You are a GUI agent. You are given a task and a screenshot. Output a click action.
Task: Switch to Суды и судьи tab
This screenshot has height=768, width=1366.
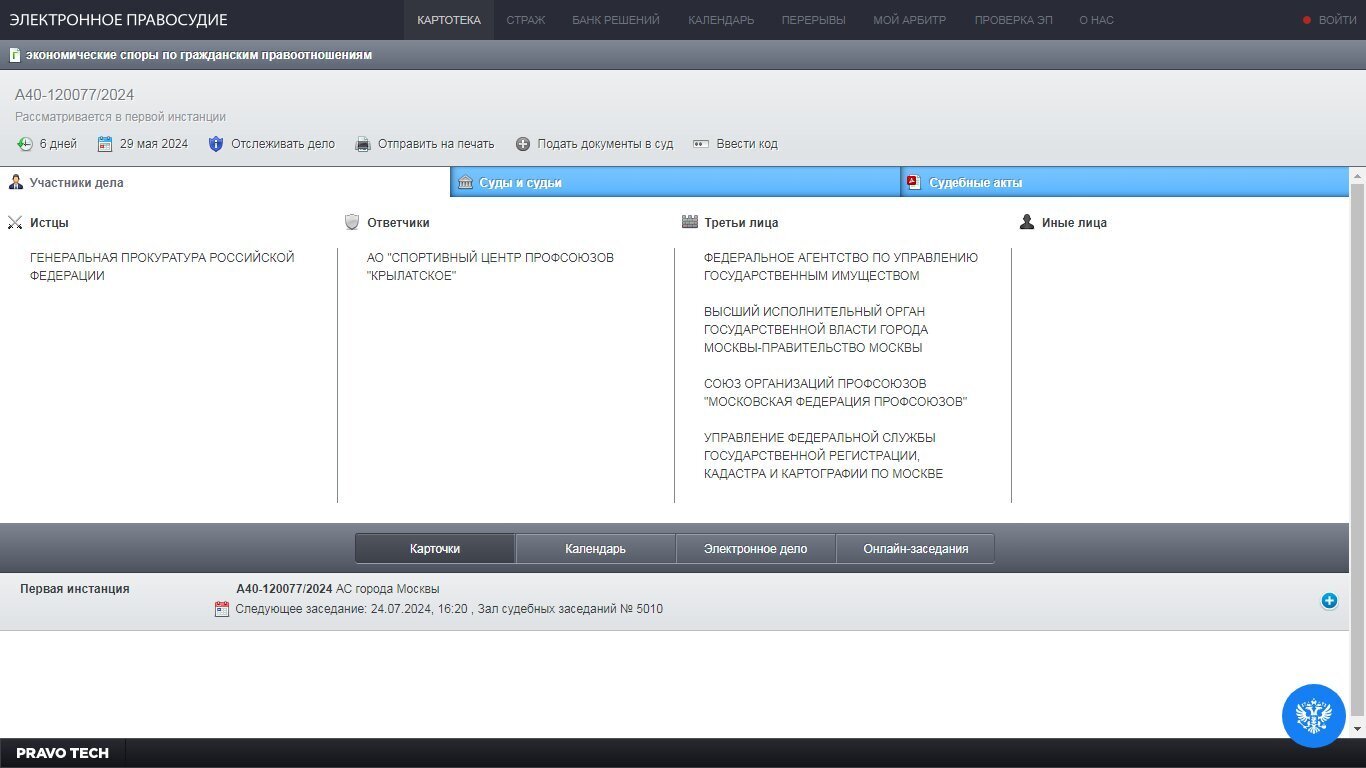pyautogui.click(x=520, y=183)
